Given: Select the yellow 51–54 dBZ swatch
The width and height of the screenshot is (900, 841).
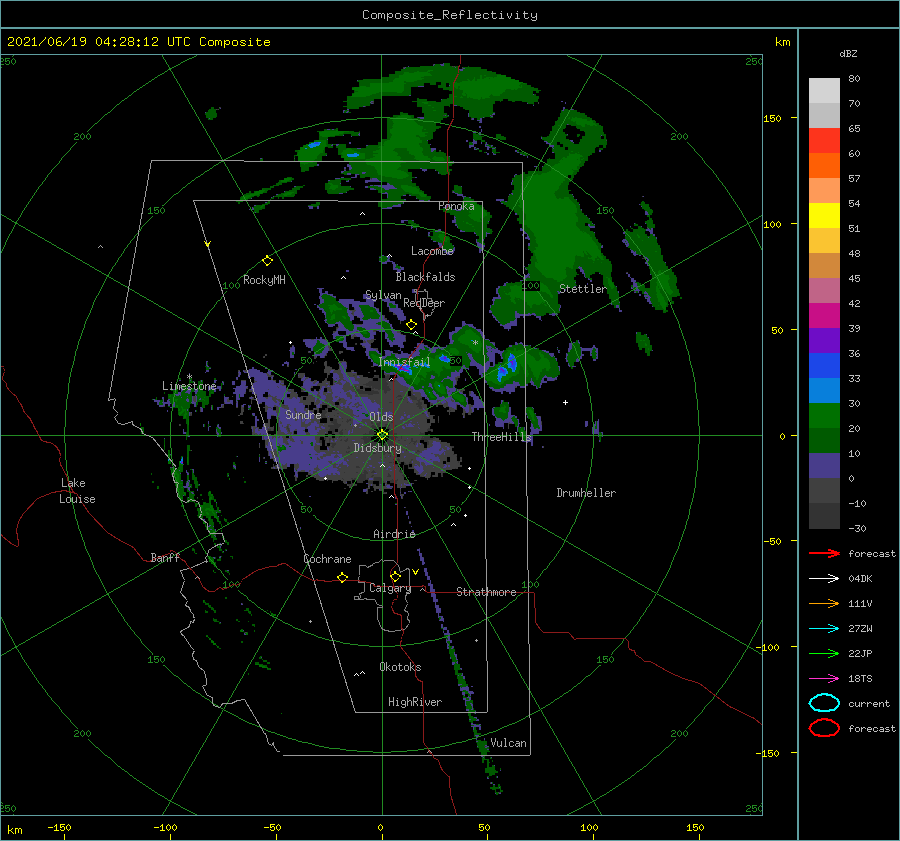Looking at the screenshot, I should pyautogui.click(x=824, y=215).
